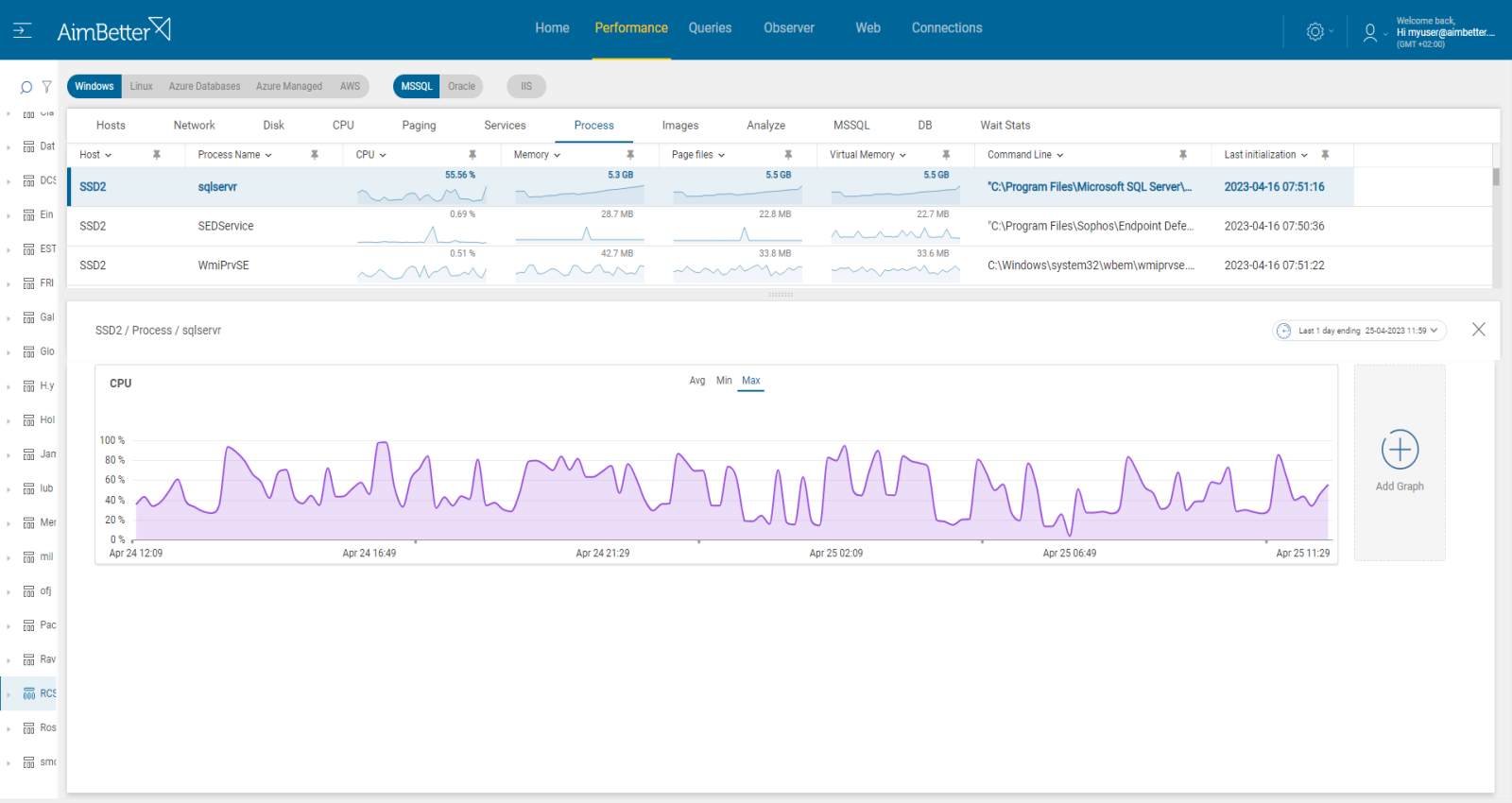Open the user profile icon
Viewport: 1512px width, 803px height.
(1370, 33)
